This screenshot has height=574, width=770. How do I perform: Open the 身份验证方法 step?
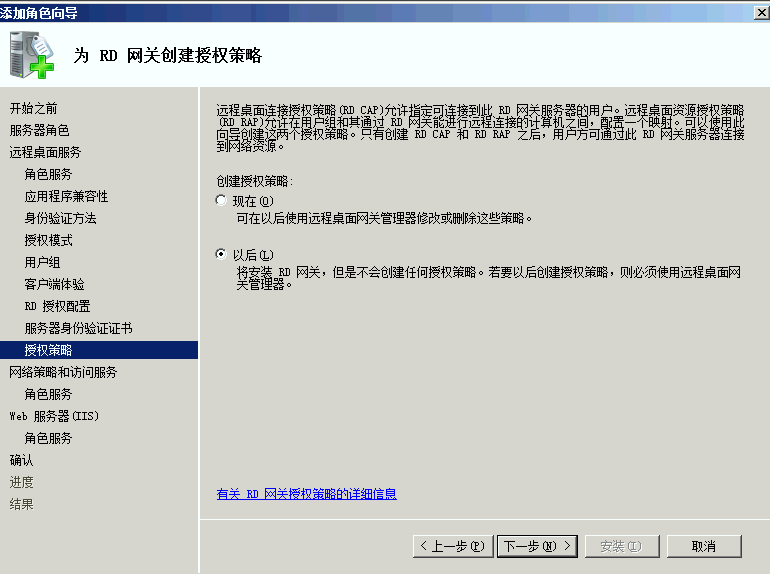60,218
